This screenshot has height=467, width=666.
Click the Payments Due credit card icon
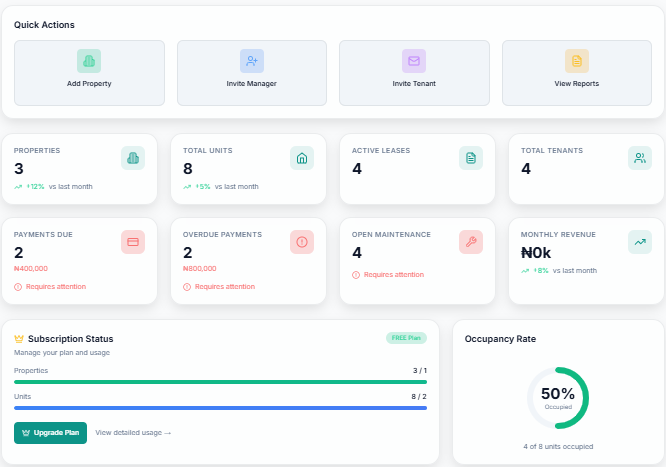[133, 242]
